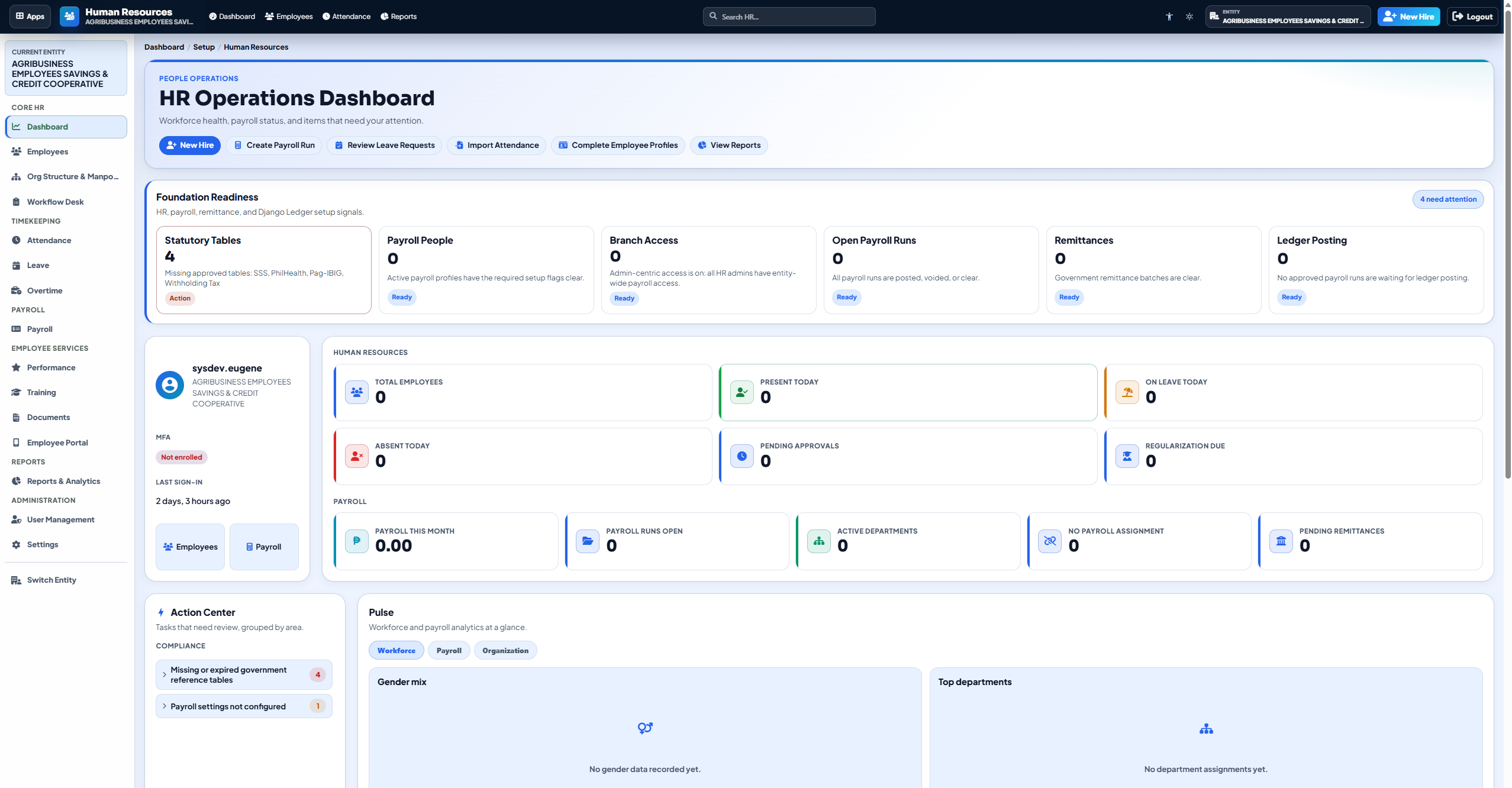This screenshot has height=788, width=1512.
Task: Click the Search HR input field
Action: [789, 17]
